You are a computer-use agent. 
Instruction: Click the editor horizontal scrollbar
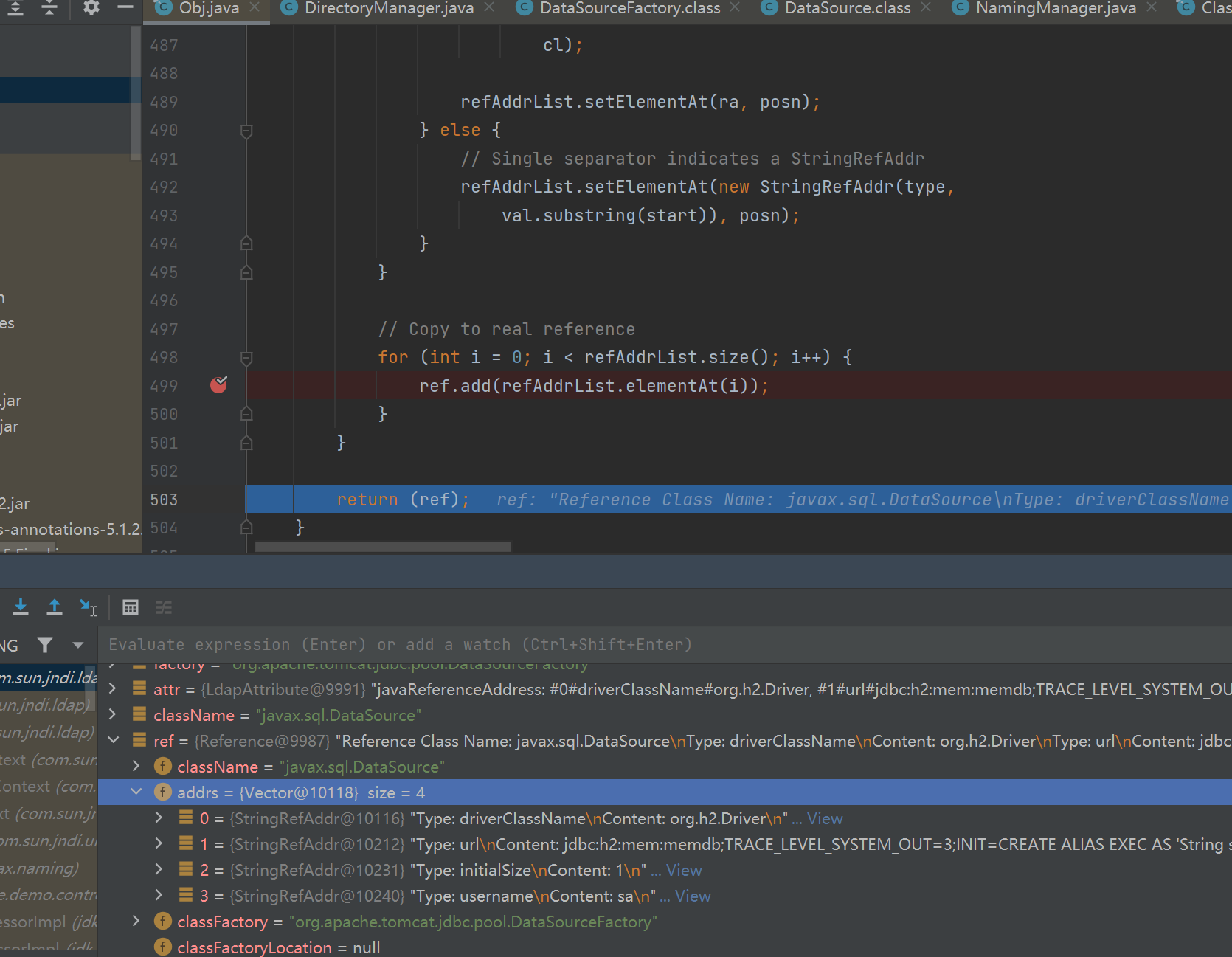coord(383,547)
